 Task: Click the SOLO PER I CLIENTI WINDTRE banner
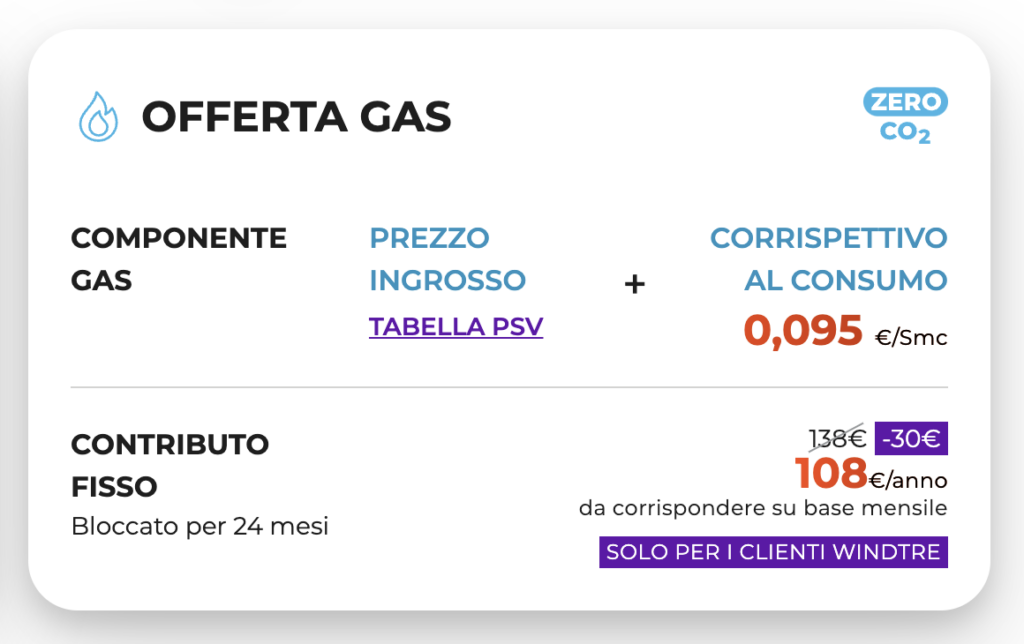(x=773, y=552)
